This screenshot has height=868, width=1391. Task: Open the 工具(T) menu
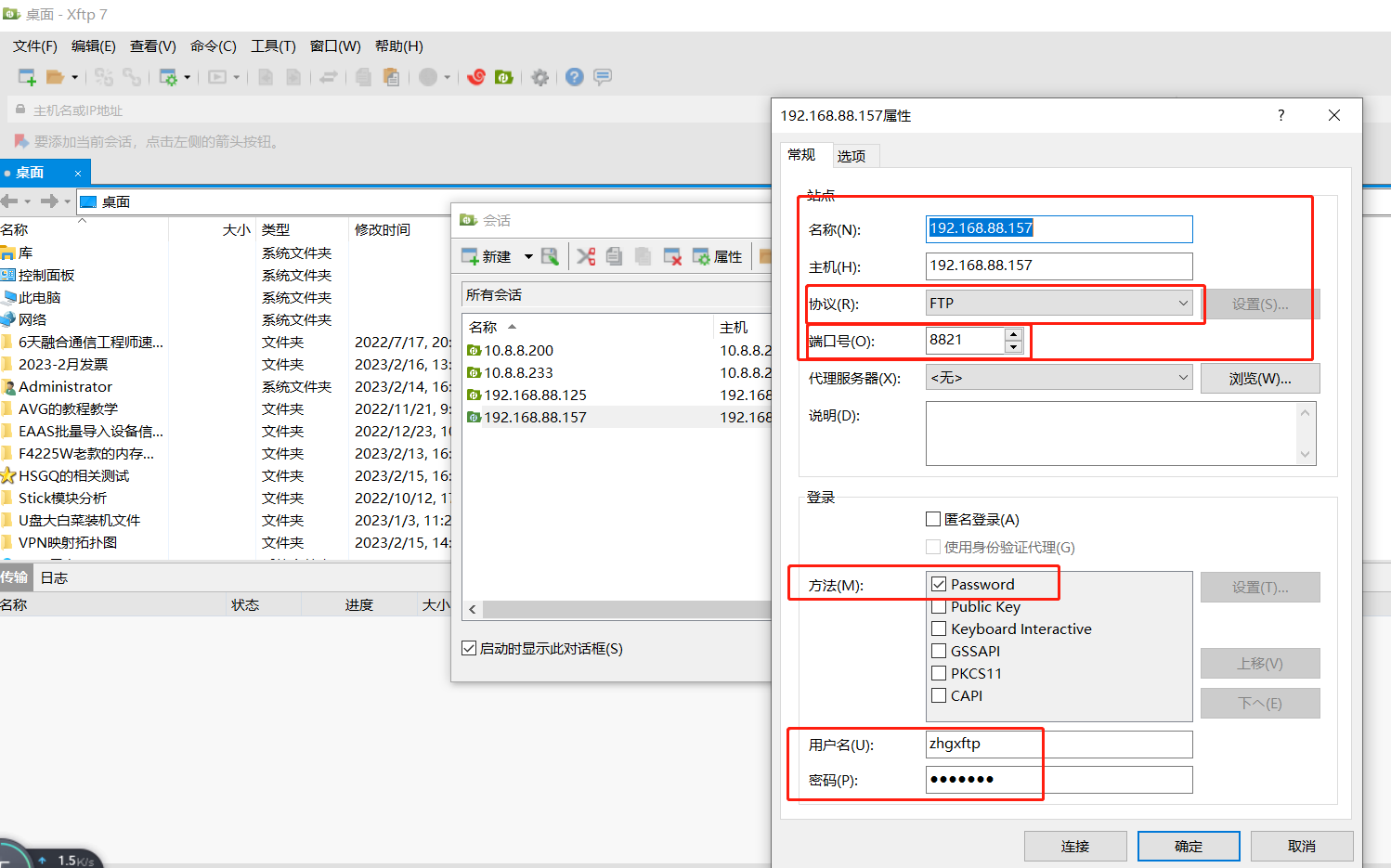[x=273, y=45]
